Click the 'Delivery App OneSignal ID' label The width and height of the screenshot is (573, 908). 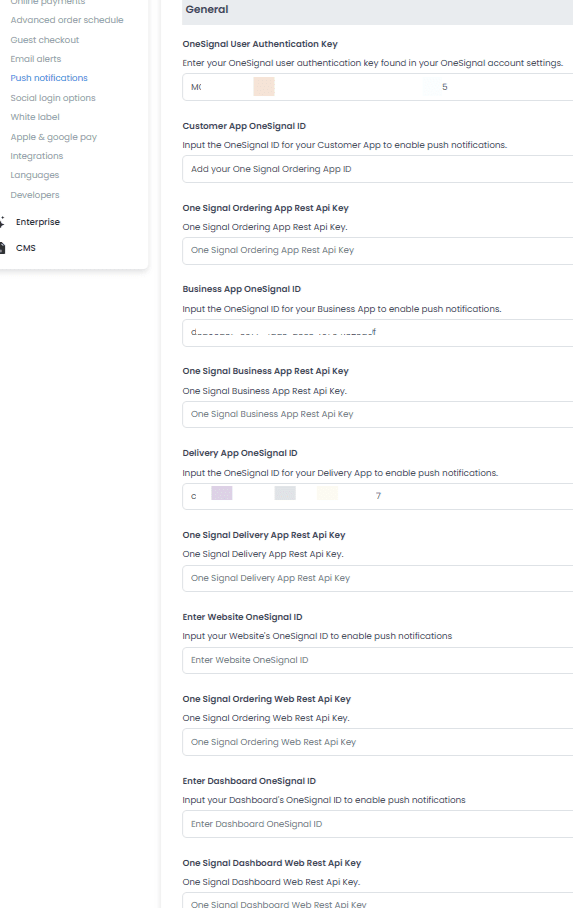coord(240,453)
